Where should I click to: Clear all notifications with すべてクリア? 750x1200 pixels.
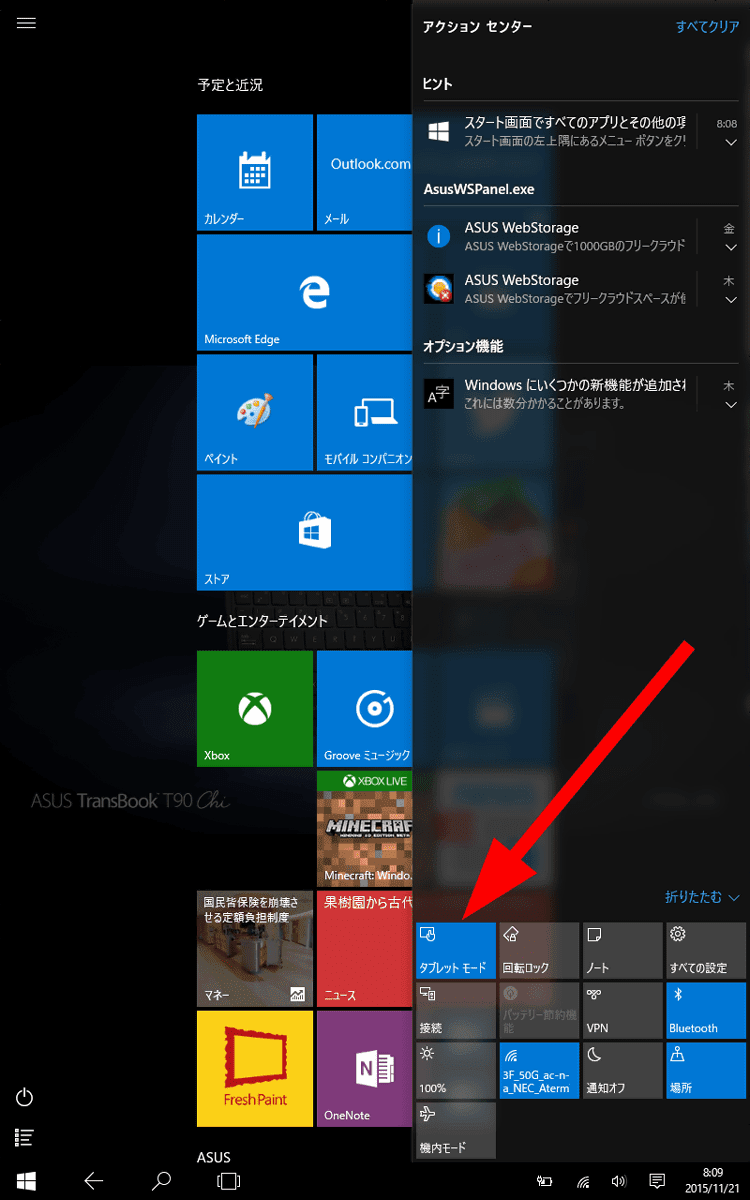[x=707, y=27]
